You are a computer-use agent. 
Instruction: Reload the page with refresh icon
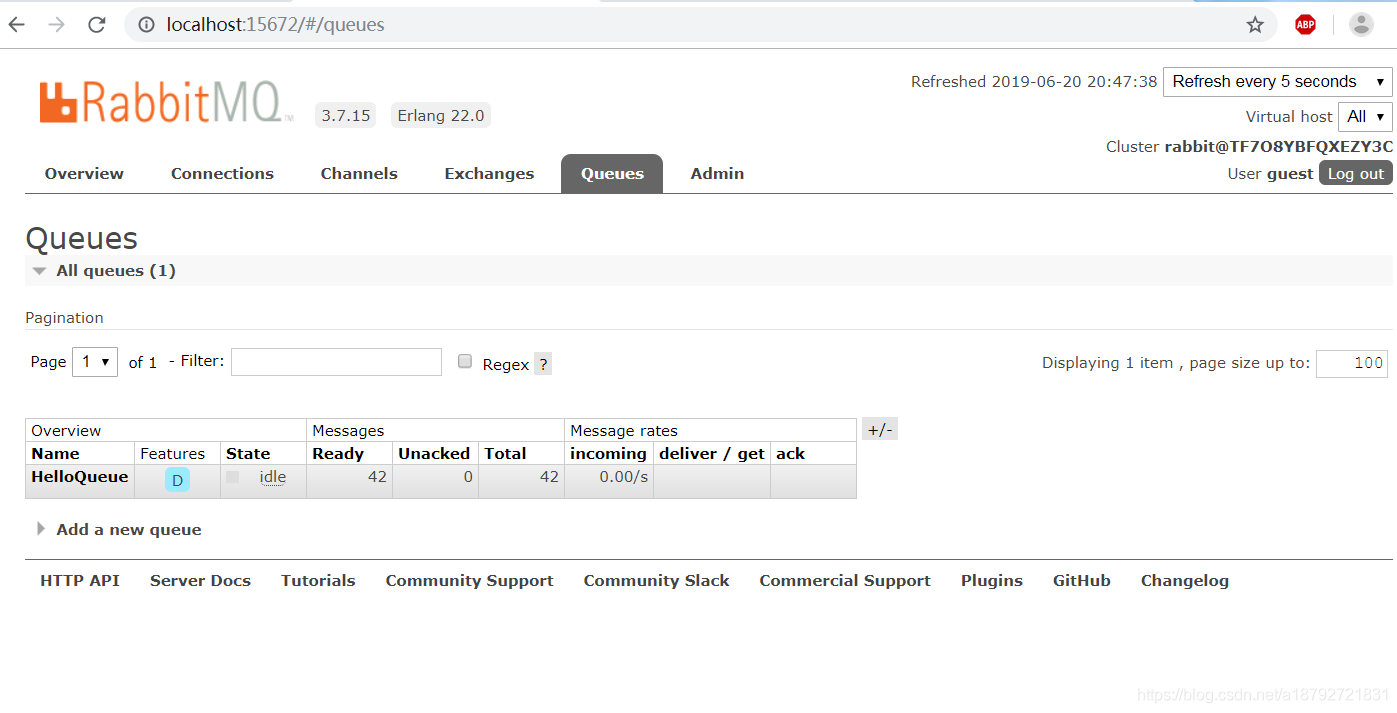point(97,25)
